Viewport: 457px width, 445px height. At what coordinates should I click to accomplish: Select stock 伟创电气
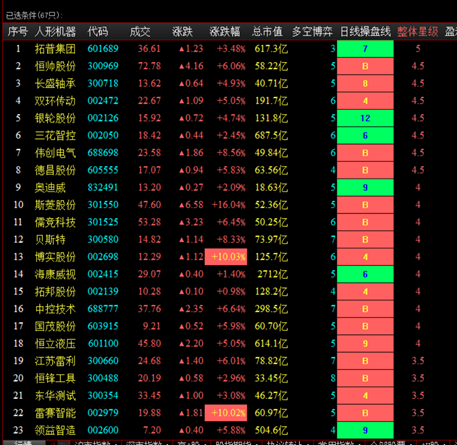[55, 153]
